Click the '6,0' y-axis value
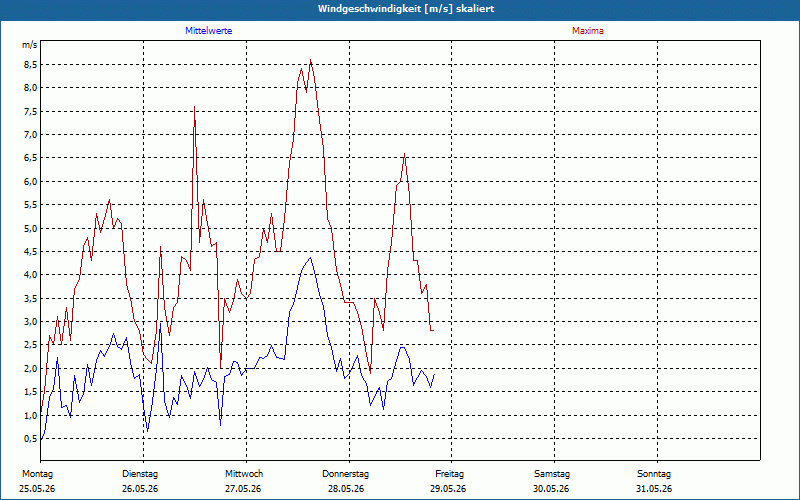800x500 pixels. (x=31, y=181)
